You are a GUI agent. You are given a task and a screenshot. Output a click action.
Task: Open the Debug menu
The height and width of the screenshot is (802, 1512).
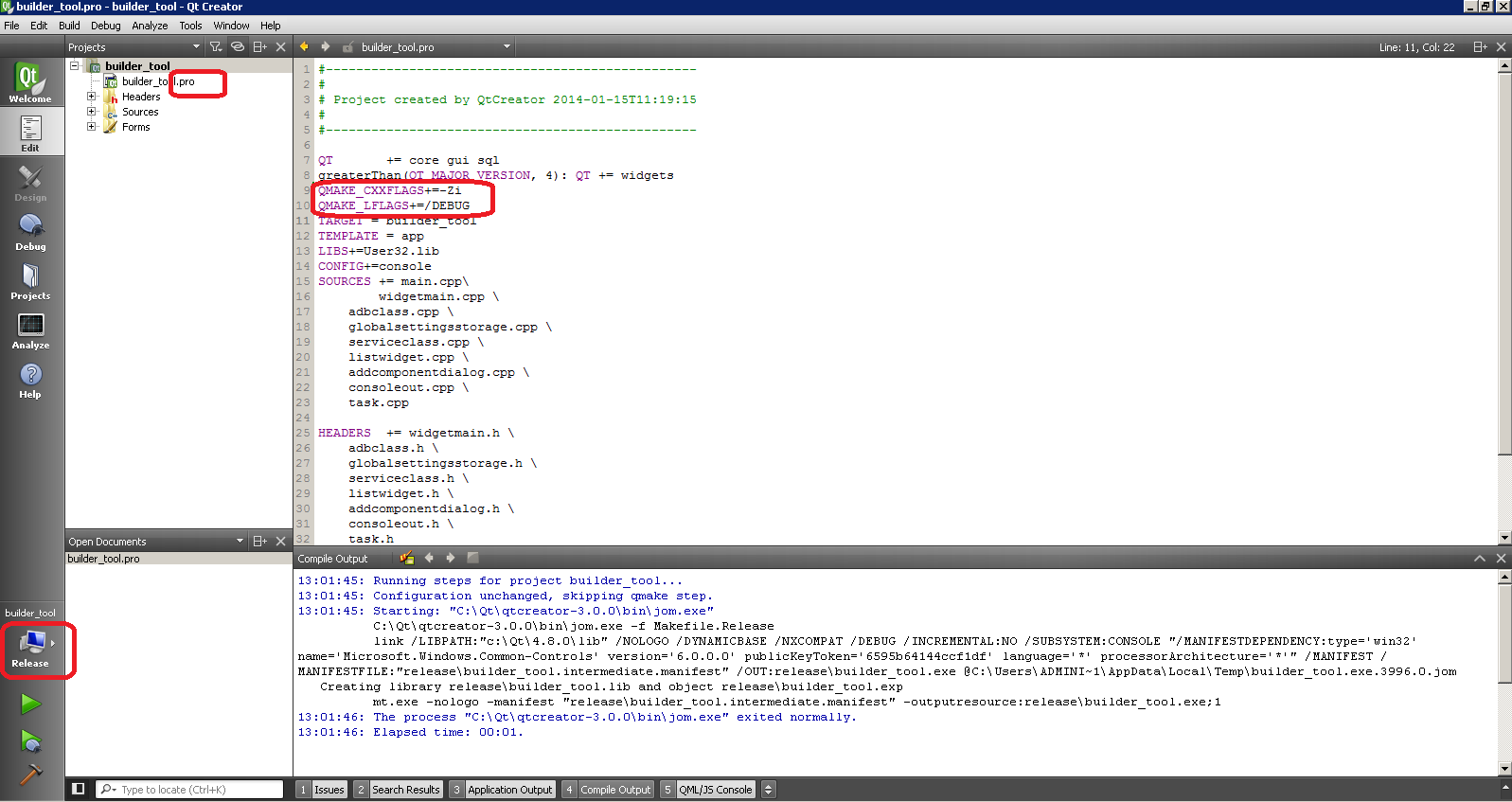pyautogui.click(x=106, y=26)
